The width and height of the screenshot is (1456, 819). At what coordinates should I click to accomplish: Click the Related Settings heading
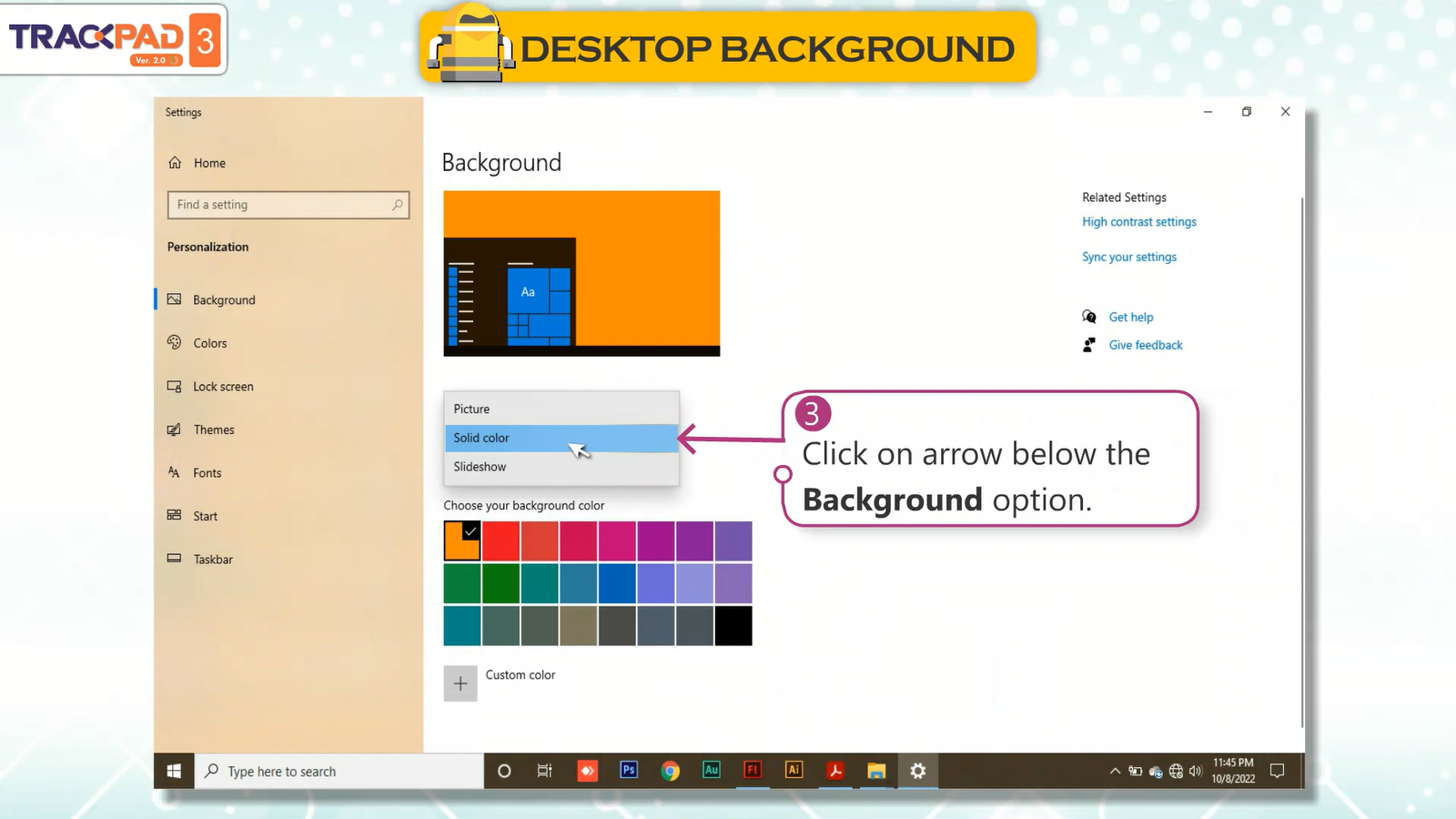coord(1124,197)
